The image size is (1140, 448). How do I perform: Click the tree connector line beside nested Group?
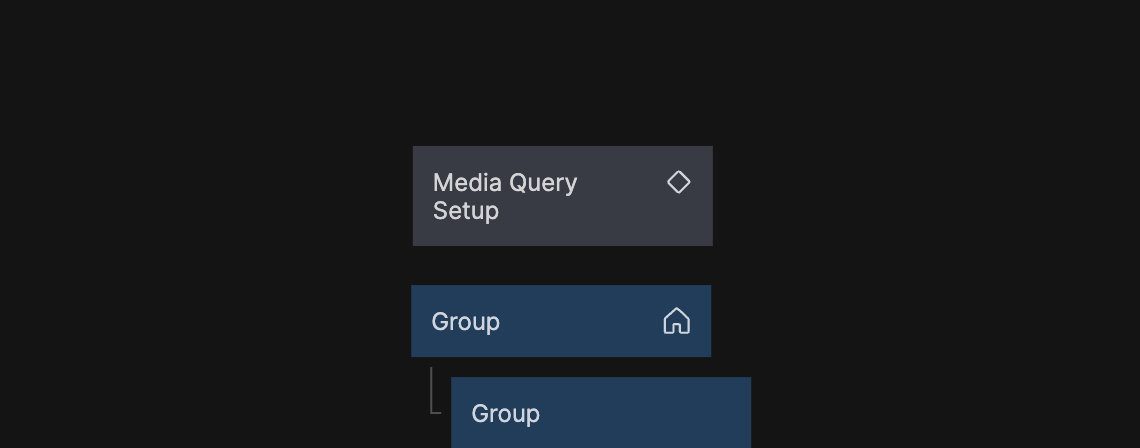[432, 392]
